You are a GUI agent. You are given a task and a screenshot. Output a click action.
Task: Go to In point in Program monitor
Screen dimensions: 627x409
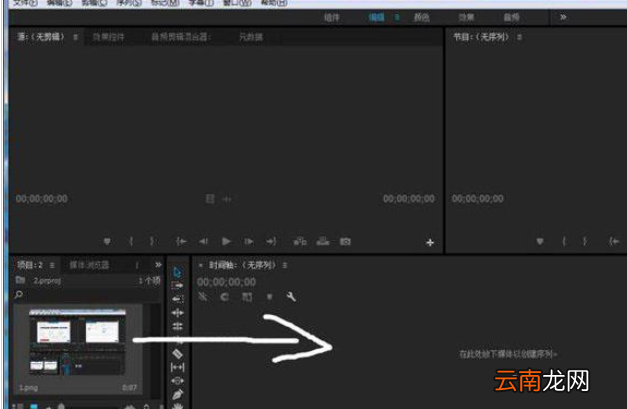point(614,241)
